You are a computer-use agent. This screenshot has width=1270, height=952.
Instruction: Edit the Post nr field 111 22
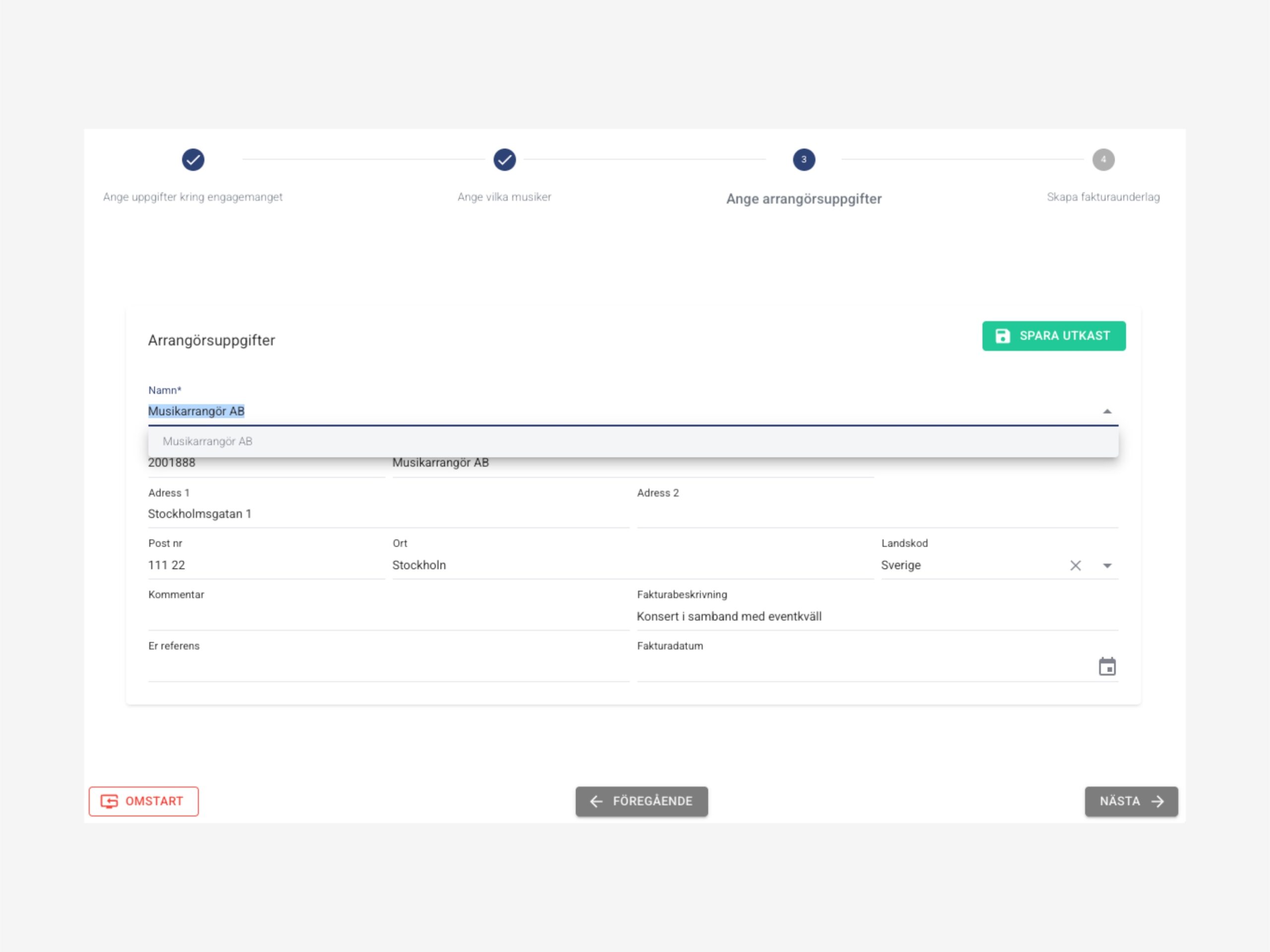(x=265, y=565)
